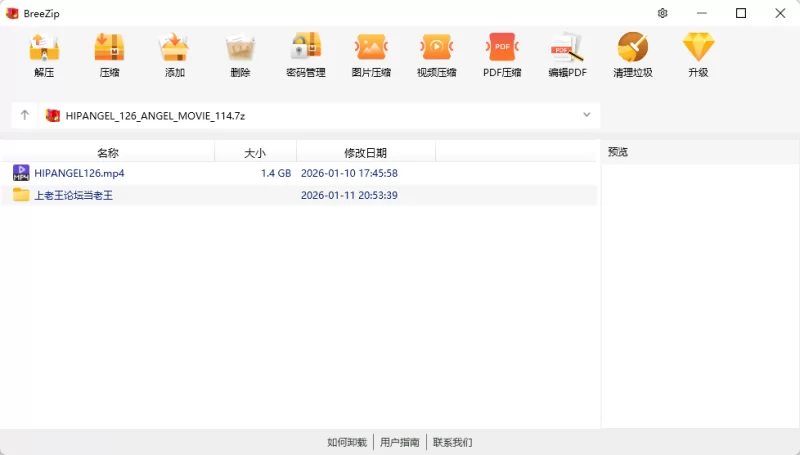Open the 解压 extract tool

click(x=44, y=55)
